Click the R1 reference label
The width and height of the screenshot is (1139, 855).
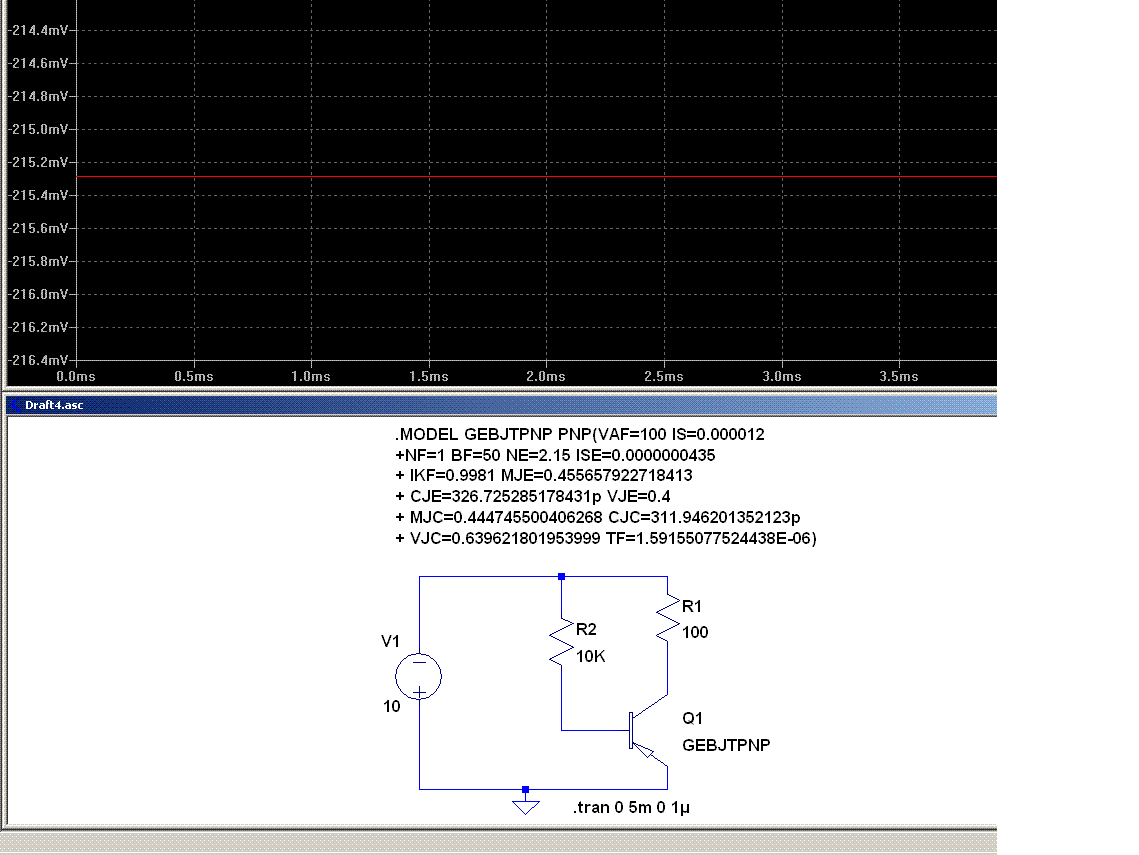point(692,607)
